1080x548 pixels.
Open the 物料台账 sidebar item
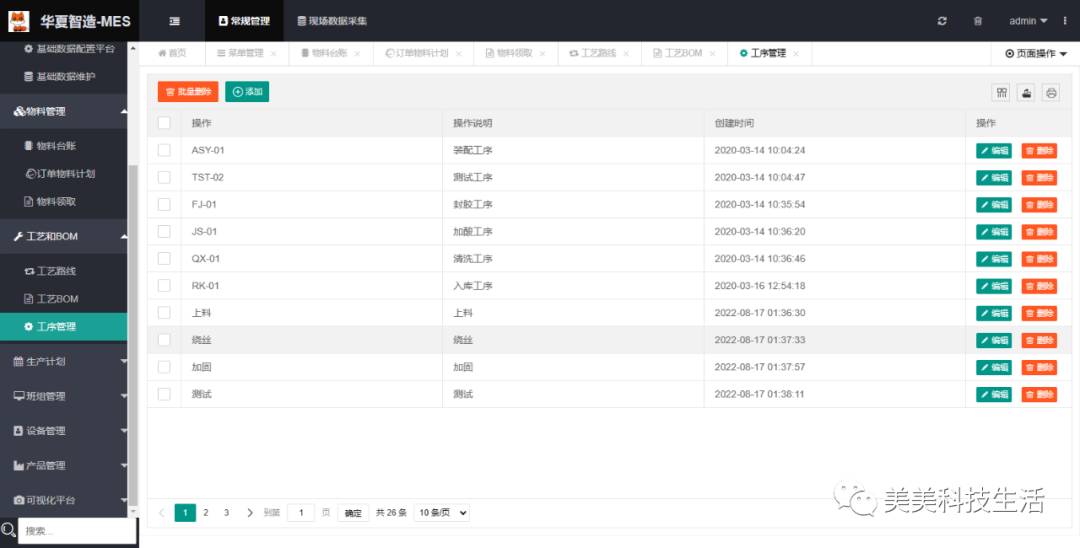[x=63, y=146]
